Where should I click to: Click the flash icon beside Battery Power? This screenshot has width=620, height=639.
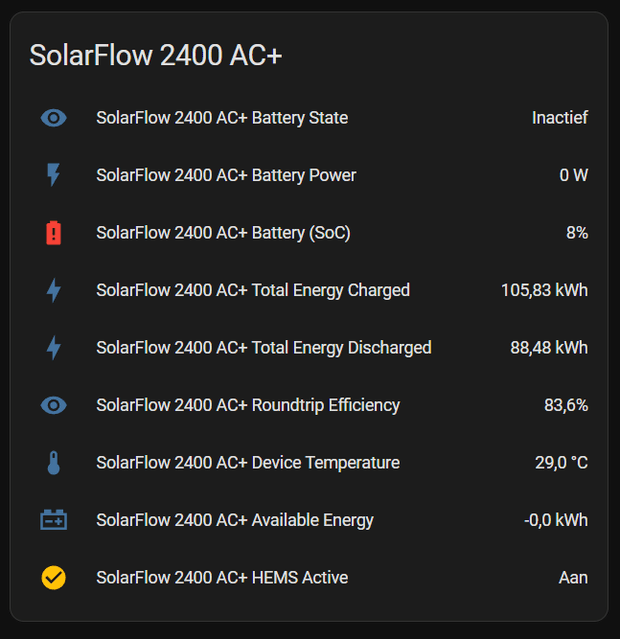click(x=53, y=175)
